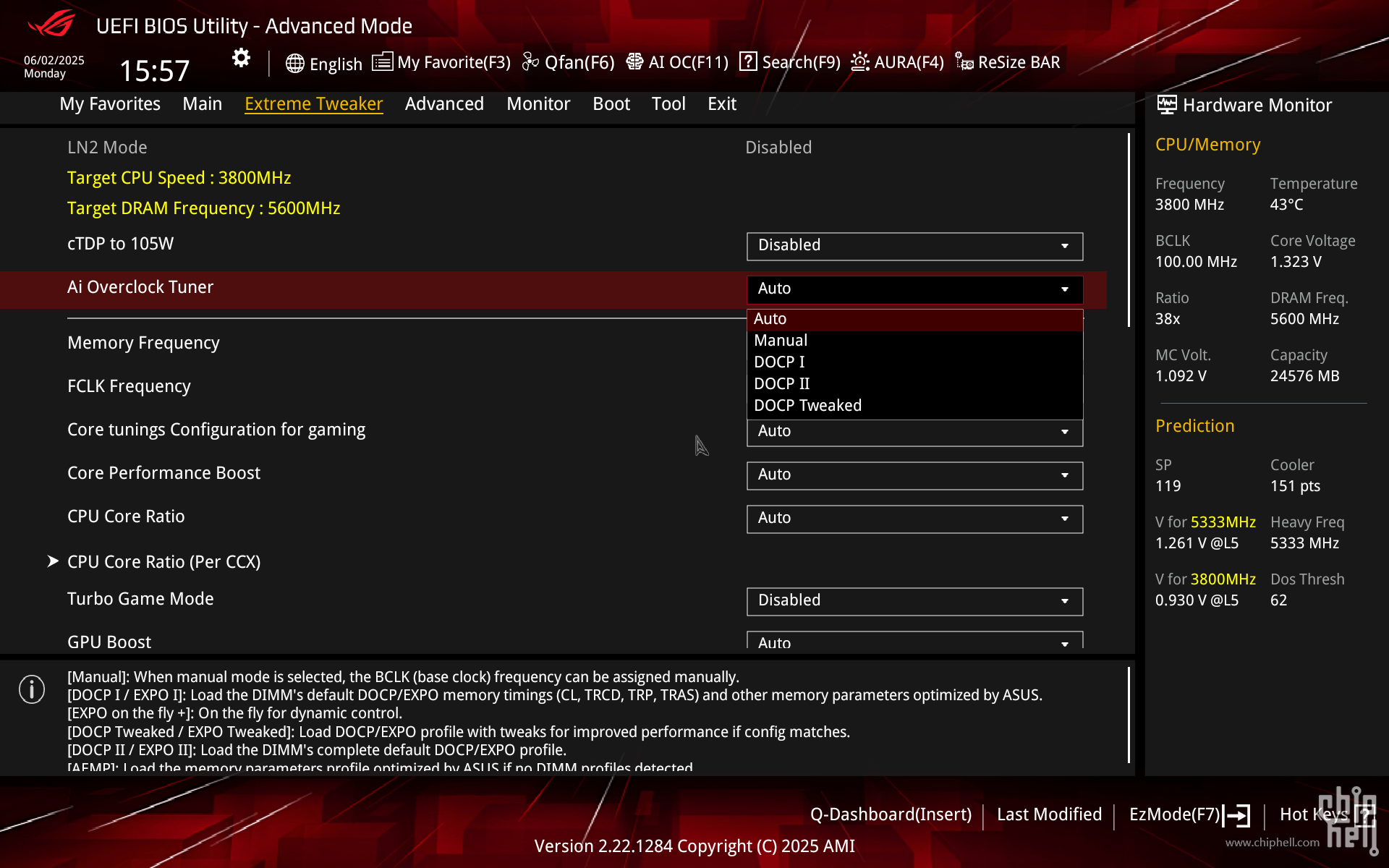Open AURA(F4) settings
The height and width of the screenshot is (868, 1389).
pyautogui.click(x=909, y=63)
